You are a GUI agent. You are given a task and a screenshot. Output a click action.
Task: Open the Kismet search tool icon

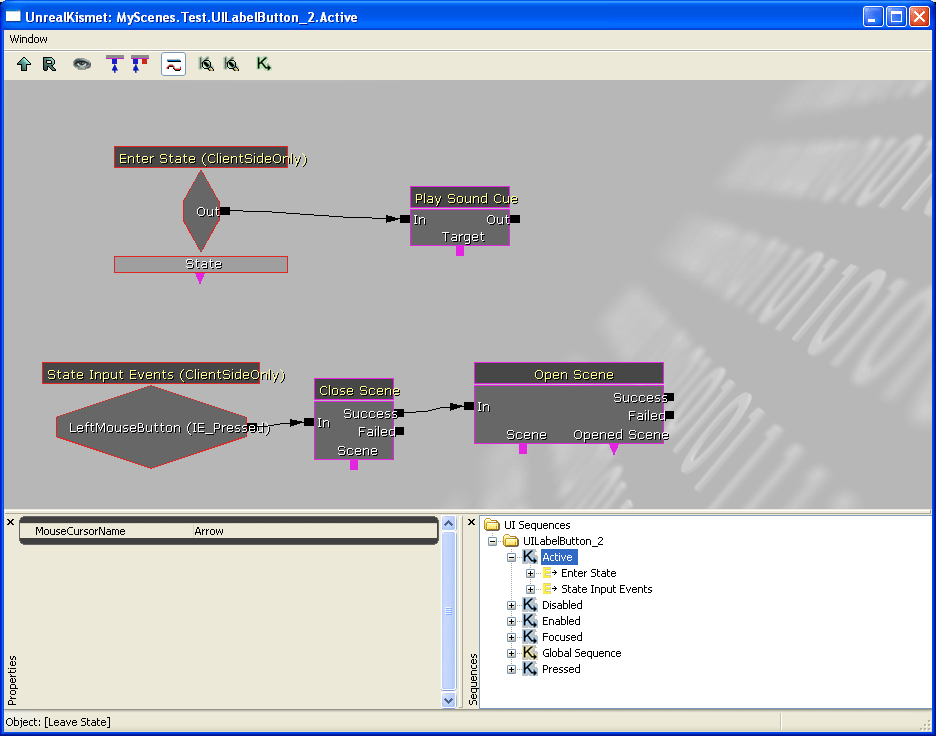206,63
